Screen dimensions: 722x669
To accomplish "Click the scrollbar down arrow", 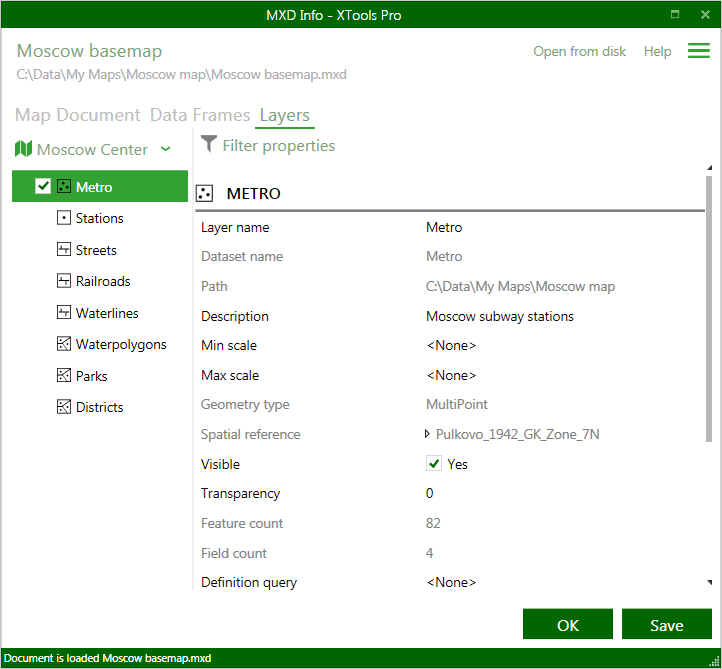I will pos(710,582).
